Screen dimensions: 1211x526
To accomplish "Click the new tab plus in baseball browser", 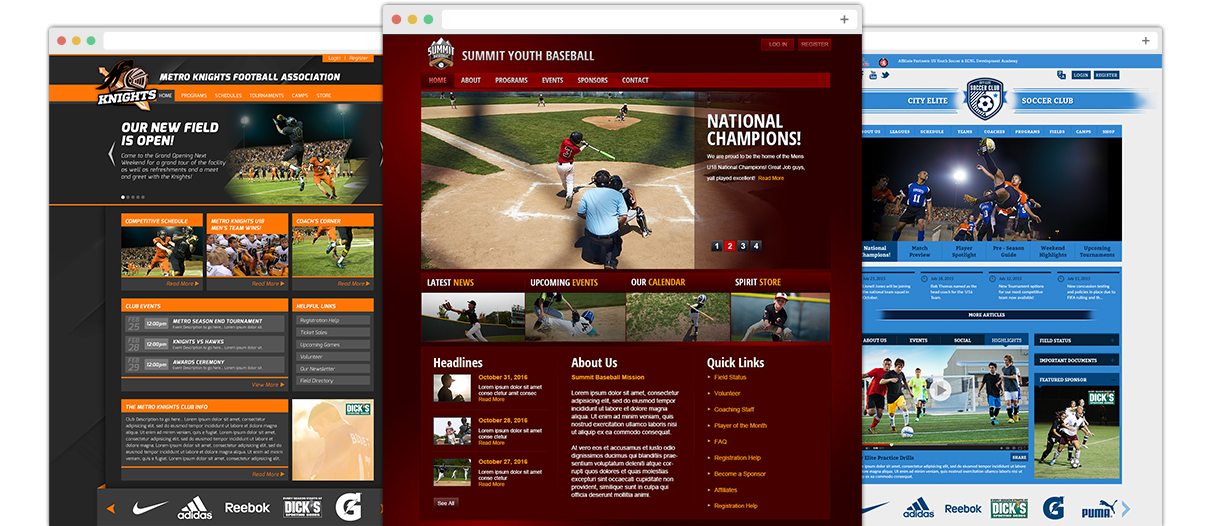I will coord(844,19).
